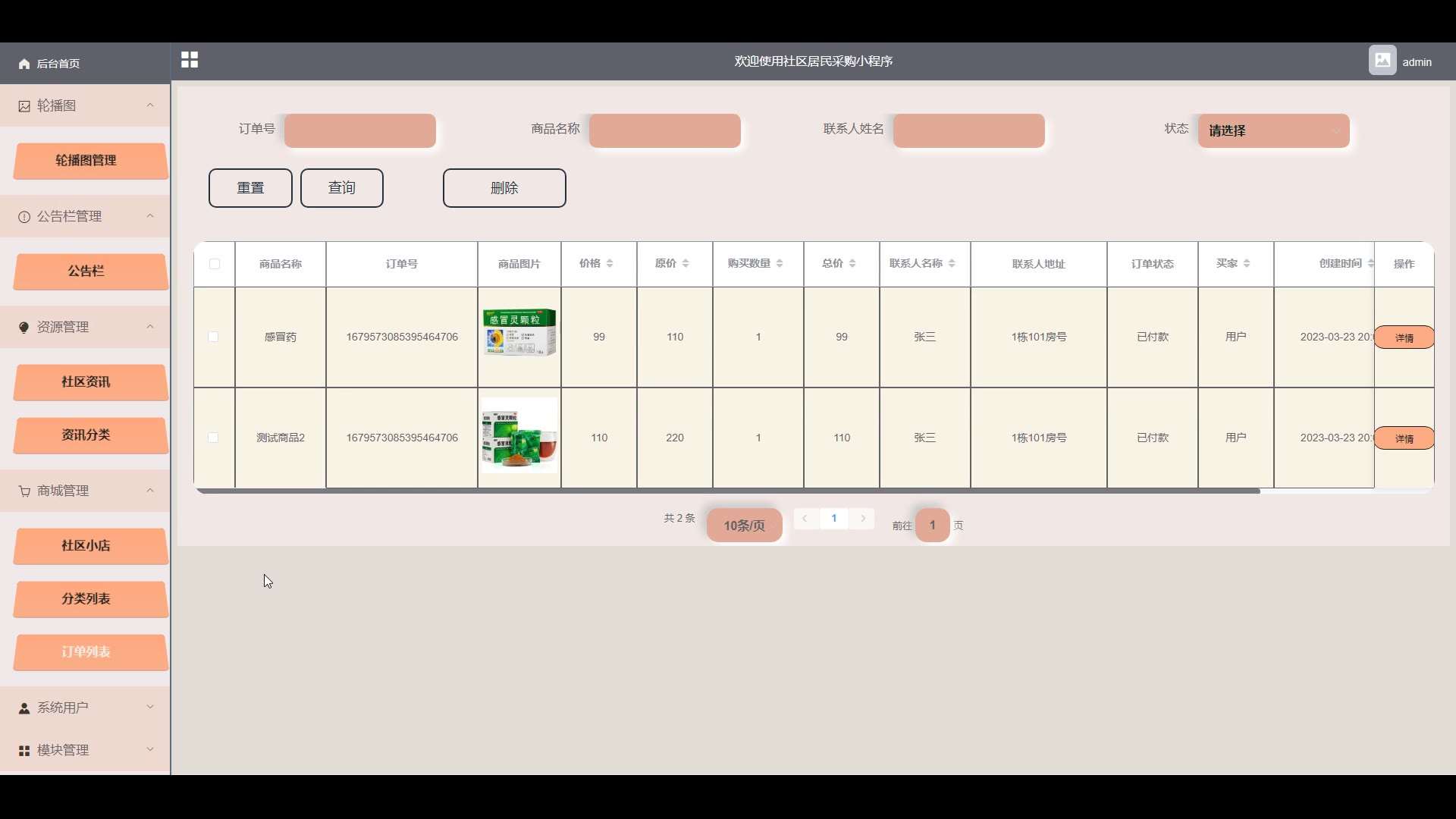
Task: Click the 购买数量 column sort icon
Action: [780, 263]
